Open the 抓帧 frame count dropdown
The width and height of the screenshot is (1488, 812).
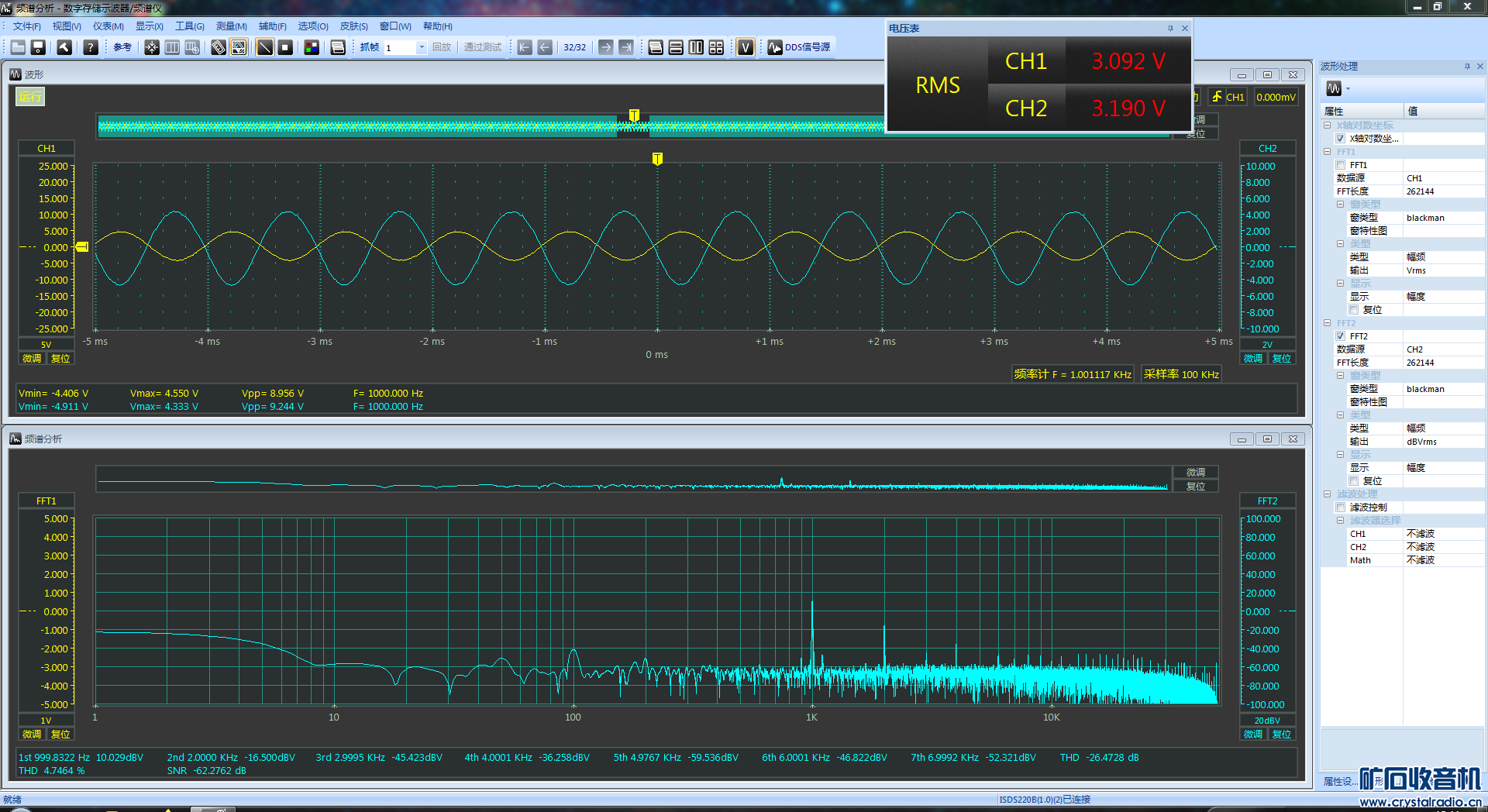[422, 47]
